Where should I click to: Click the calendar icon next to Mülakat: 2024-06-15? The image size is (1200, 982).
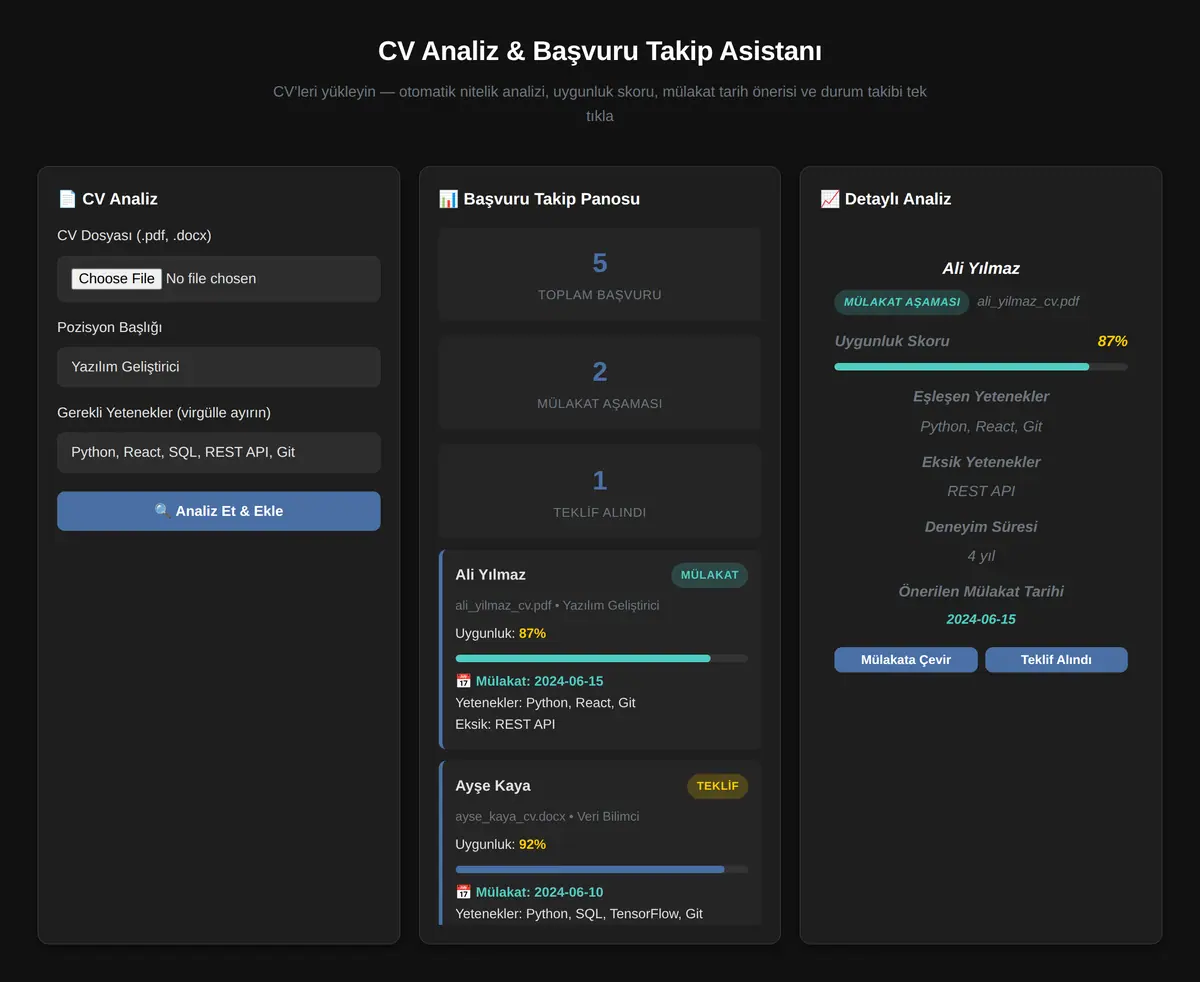coord(463,681)
